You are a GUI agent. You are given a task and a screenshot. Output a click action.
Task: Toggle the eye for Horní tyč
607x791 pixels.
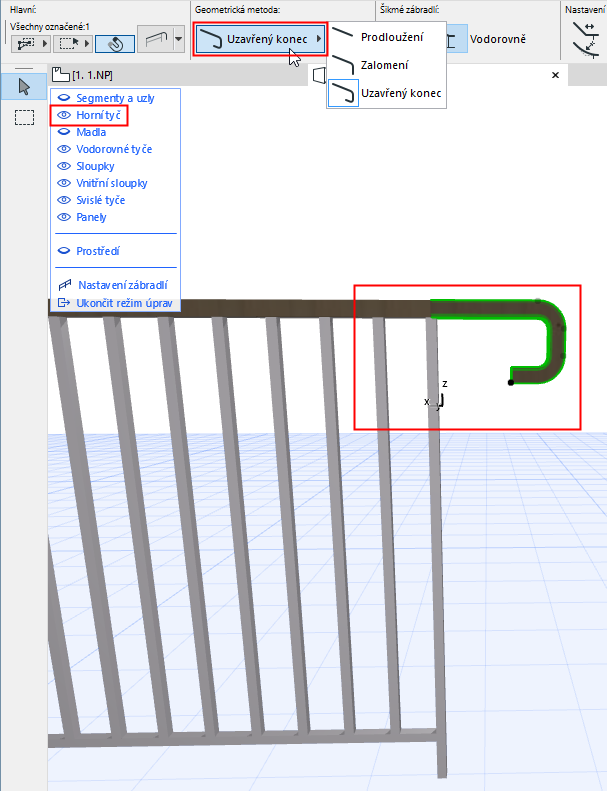point(64,115)
